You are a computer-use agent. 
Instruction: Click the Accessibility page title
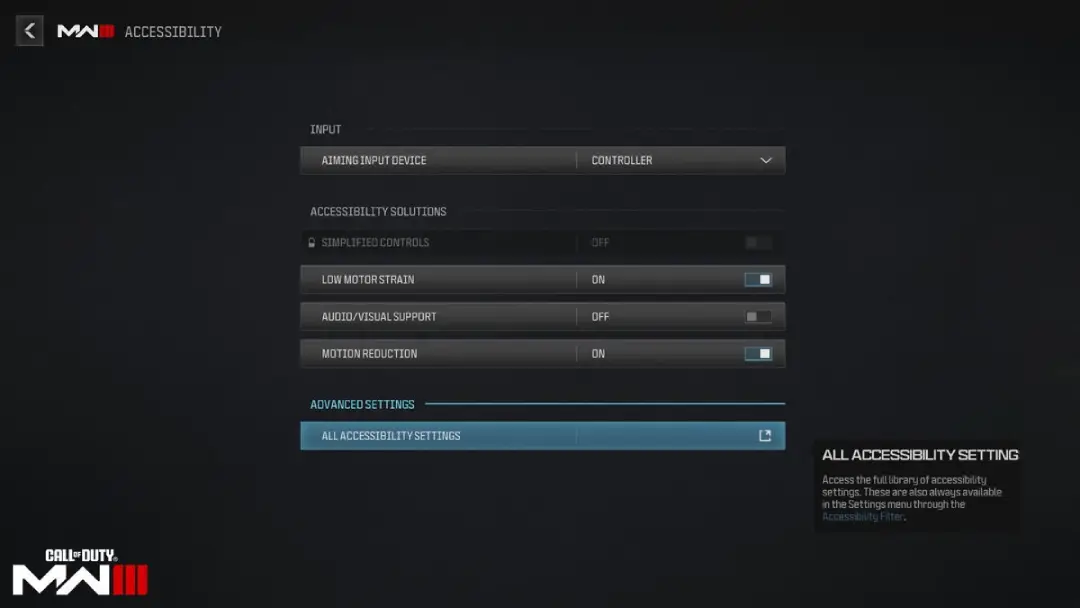[173, 32]
